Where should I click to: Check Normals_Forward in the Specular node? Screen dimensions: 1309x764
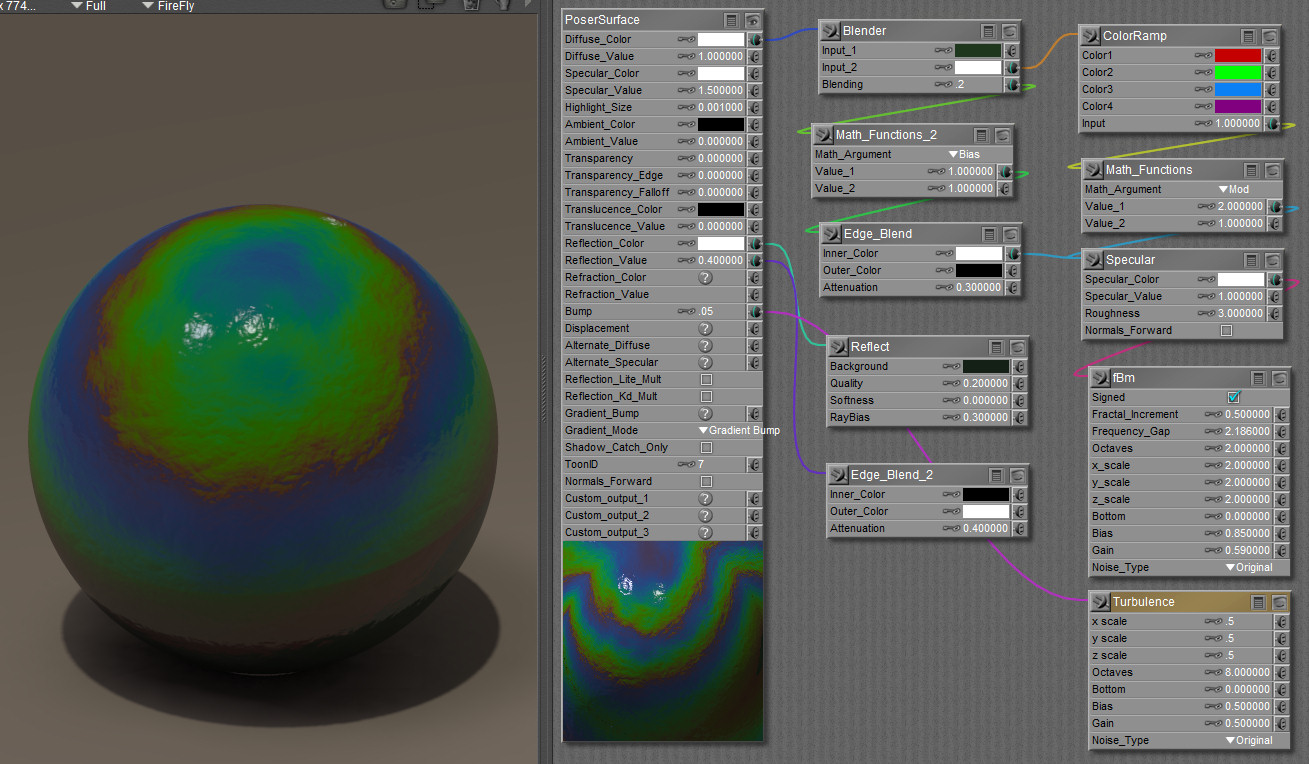(1227, 331)
